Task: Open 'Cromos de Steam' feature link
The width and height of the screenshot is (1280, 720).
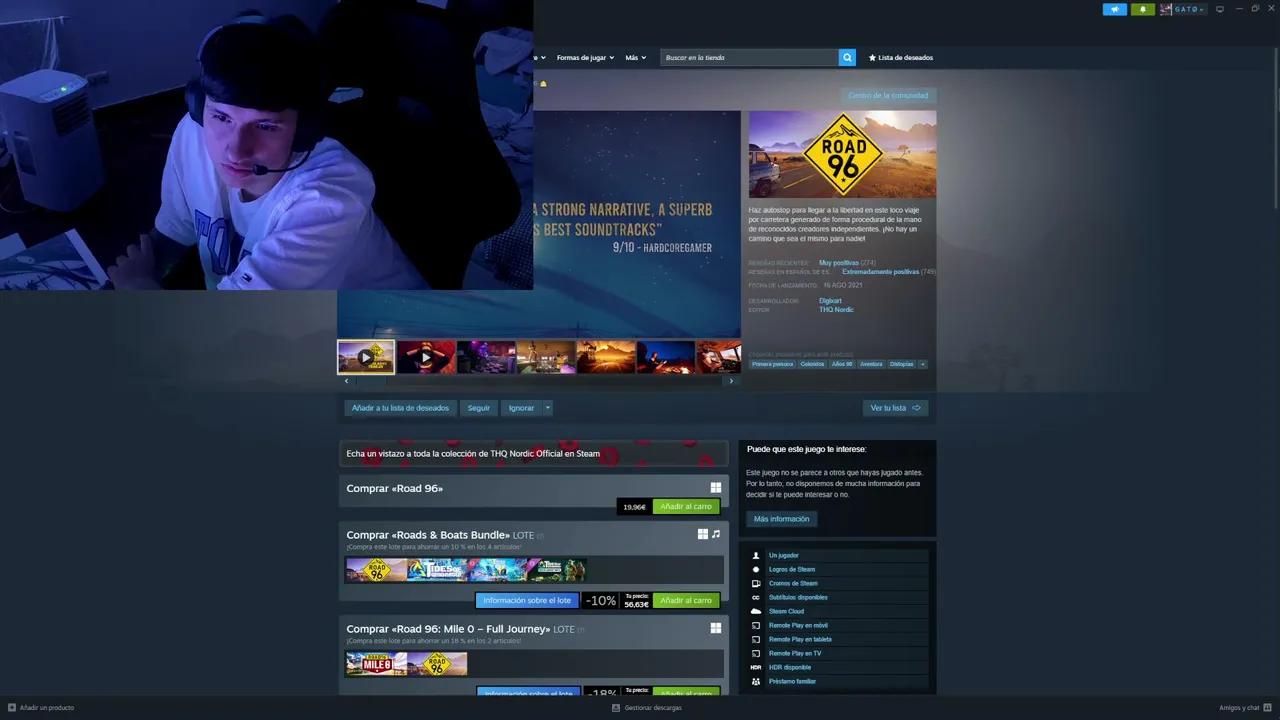Action: tap(793, 583)
